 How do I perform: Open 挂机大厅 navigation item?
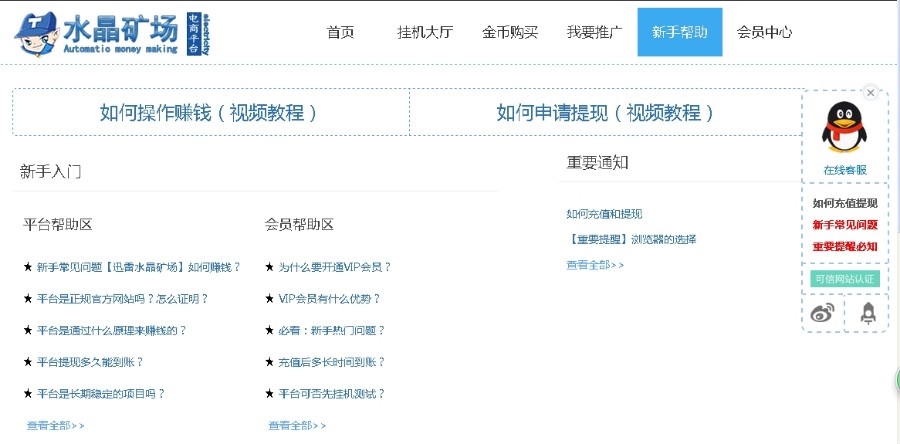[425, 32]
